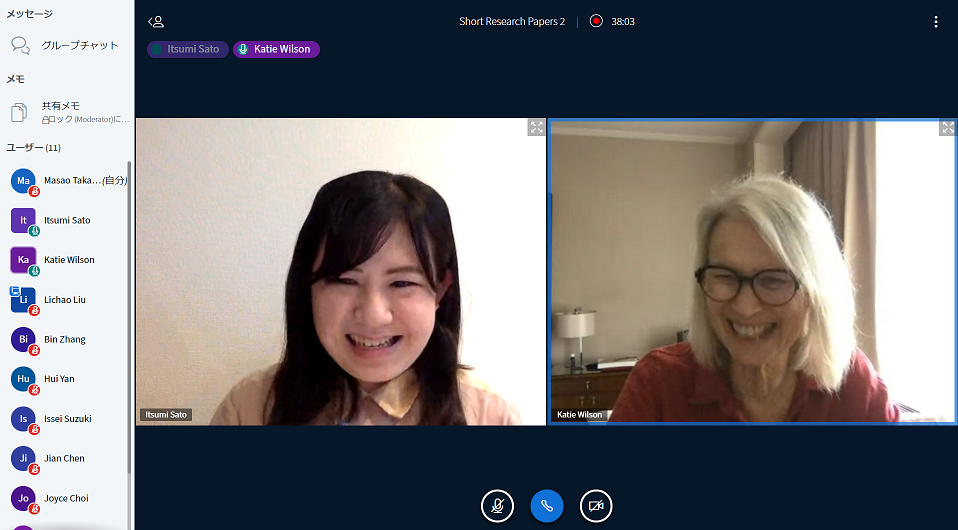Click the Katie Wilson video thumbnail
Screen dimensions: 958x530
(752, 272)
